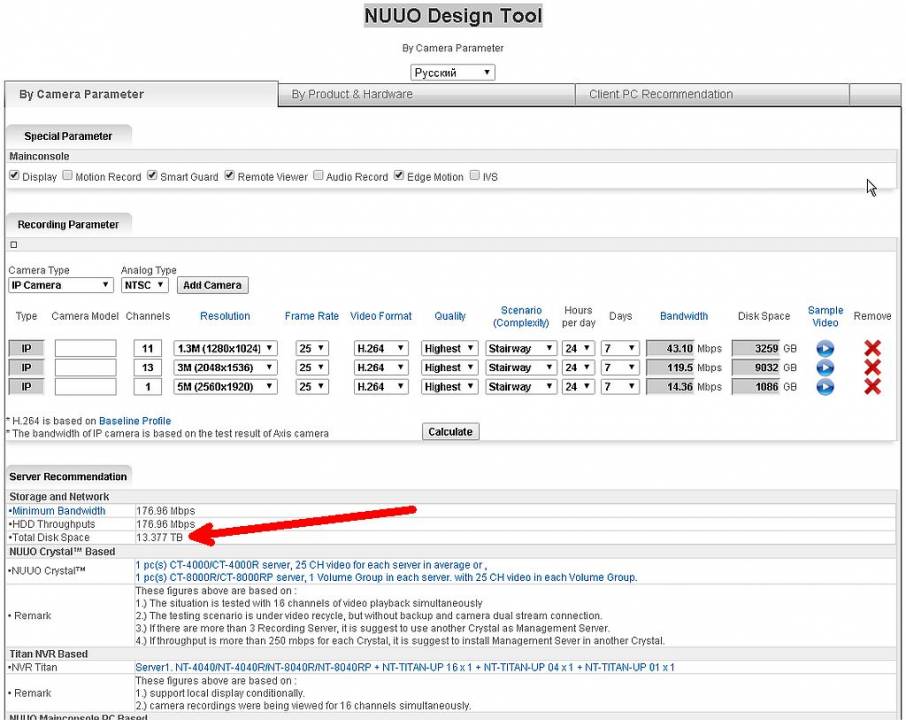Click the Calculate button
This screenshot has height=720, width=906.
(x=451, y=432)
